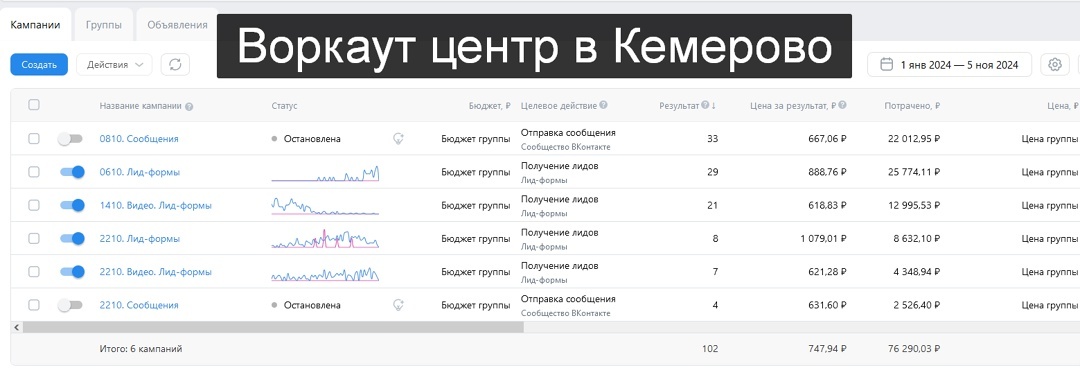Select checkbox for 0810. Сообщения
The width and height of the screenshot is (1080, 368).
34,139
